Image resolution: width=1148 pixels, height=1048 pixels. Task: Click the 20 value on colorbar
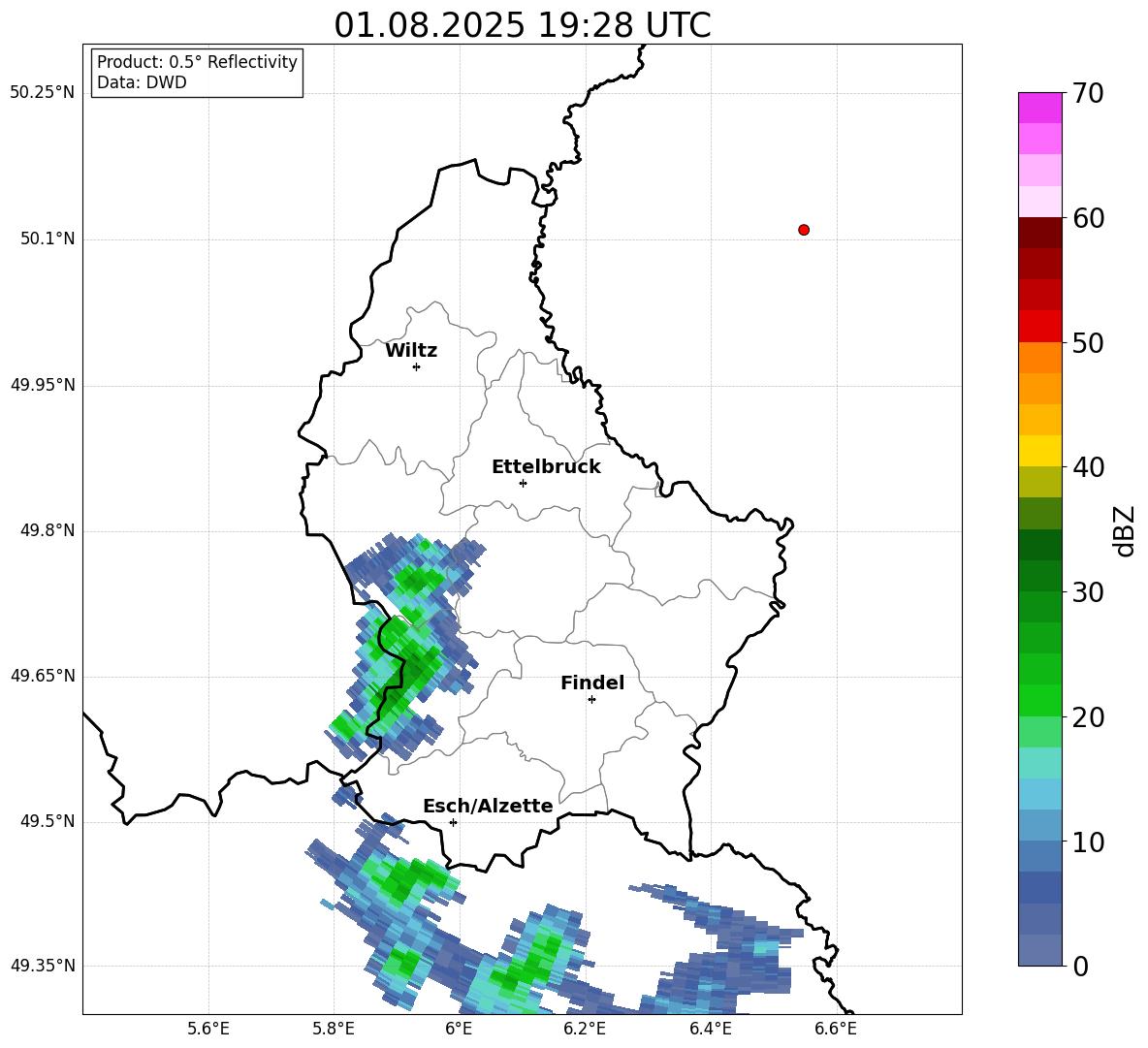1088,718
